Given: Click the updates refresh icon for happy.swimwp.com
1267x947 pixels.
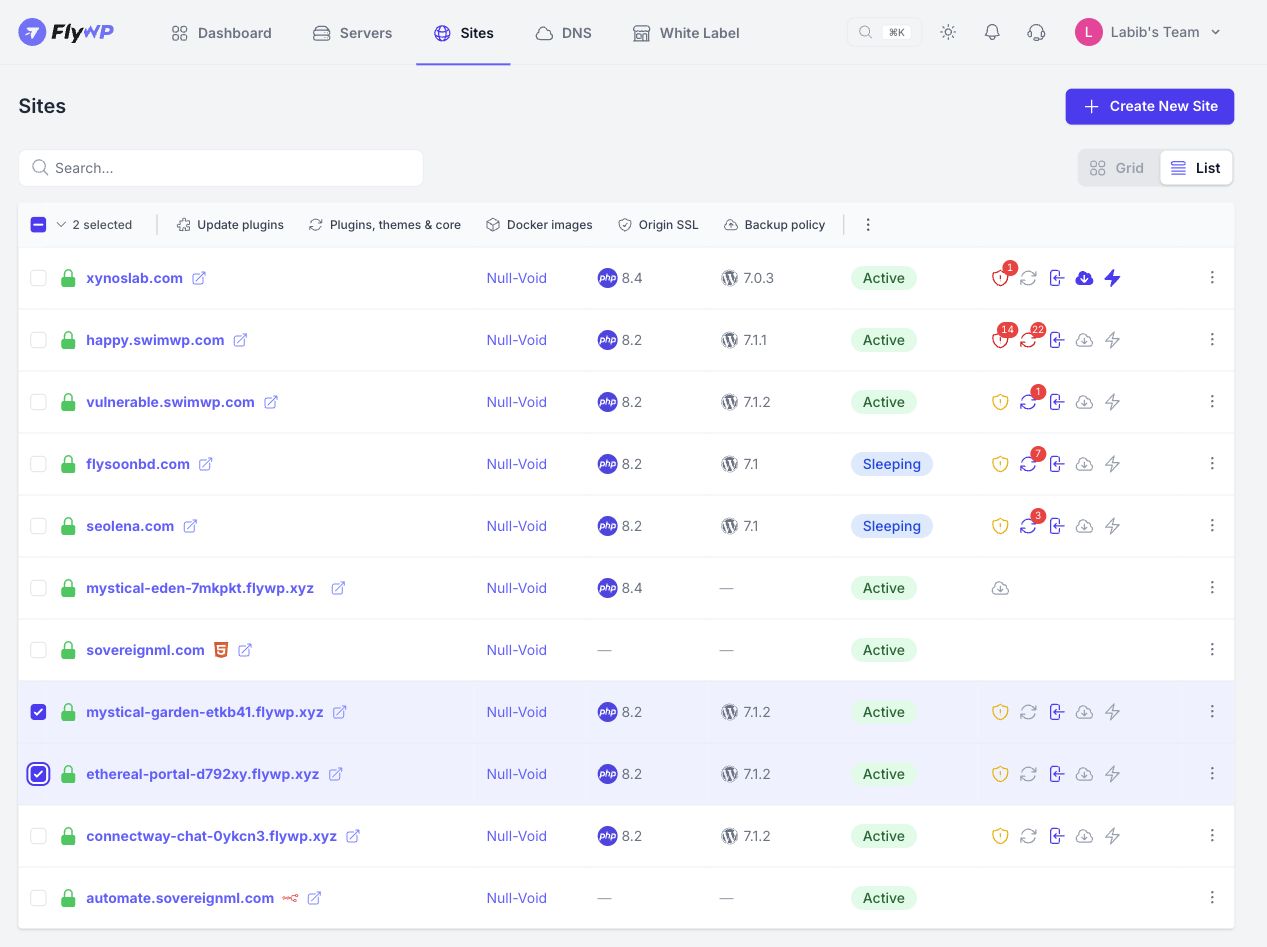Looking at the screenshot, I should coord(1028,340).
